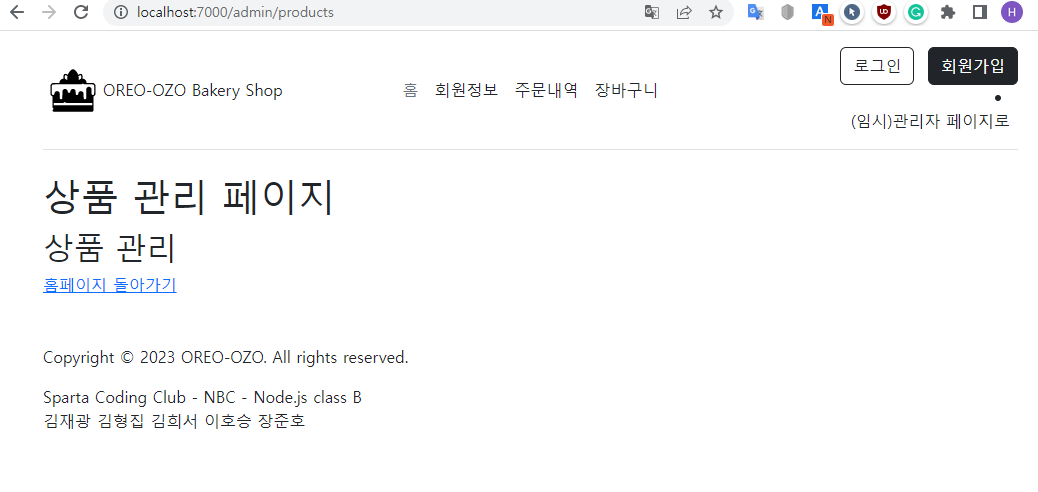The image size is (1038, 492).
Task: Open the blue A translator extension icon
Action: (x=822, y=13)
